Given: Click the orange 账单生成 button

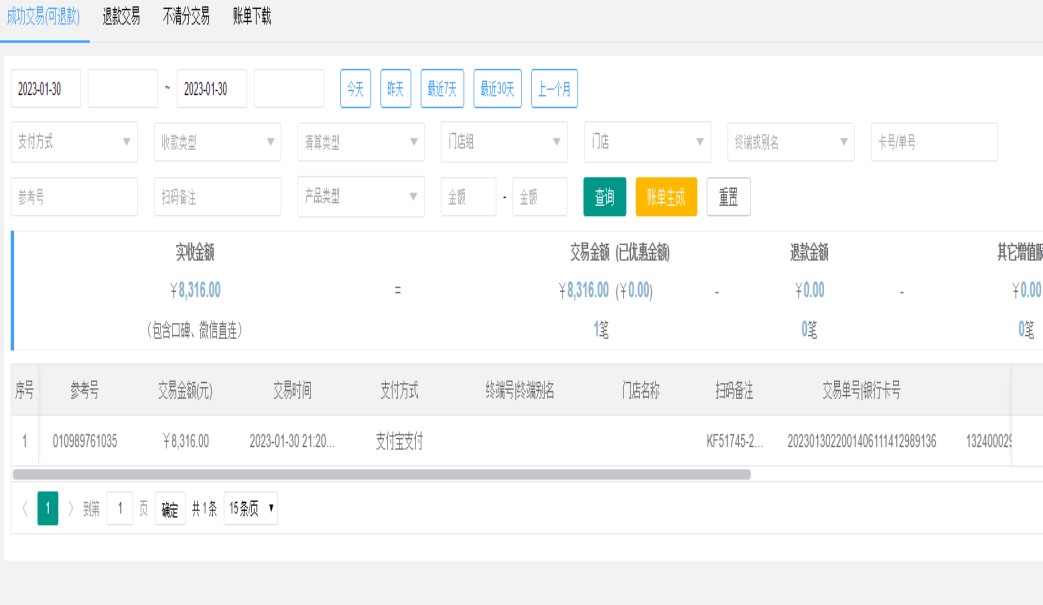Looking at the screenshot, I should coord(666,197).
